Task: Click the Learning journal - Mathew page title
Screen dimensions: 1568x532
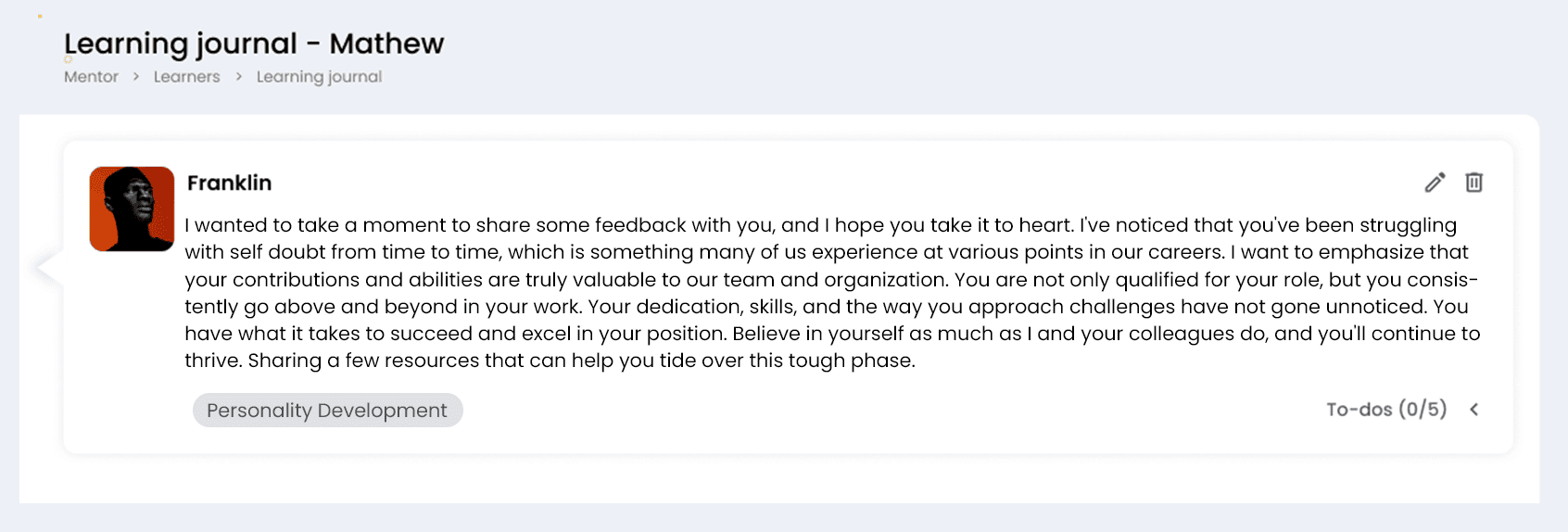Action: pos(254,44)
